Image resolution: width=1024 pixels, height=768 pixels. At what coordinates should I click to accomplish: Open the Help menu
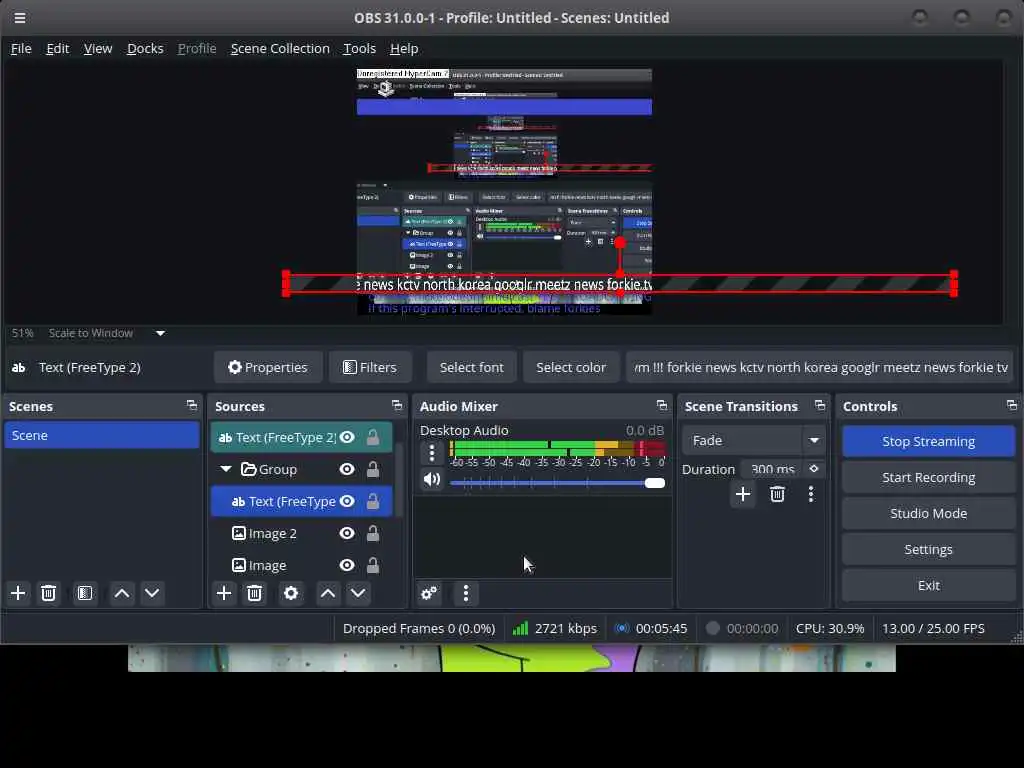coord(404,48)
